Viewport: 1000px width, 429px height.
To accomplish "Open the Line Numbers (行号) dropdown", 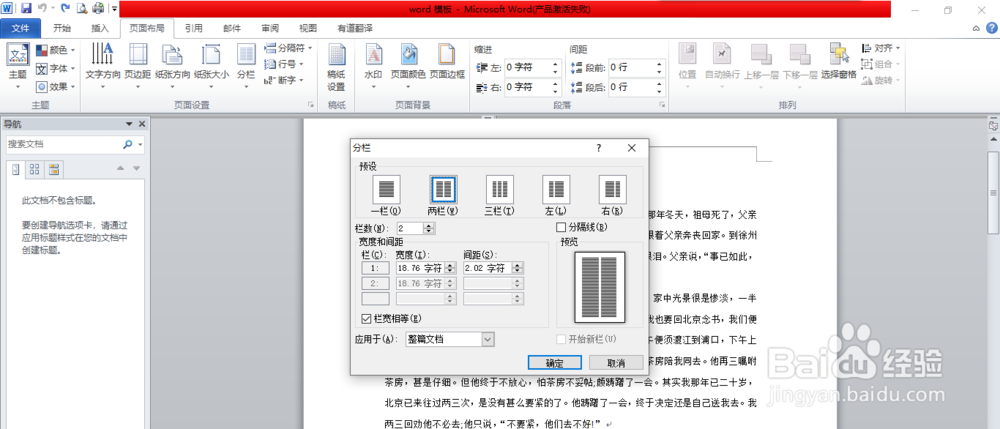I will (x=284, y=64).
